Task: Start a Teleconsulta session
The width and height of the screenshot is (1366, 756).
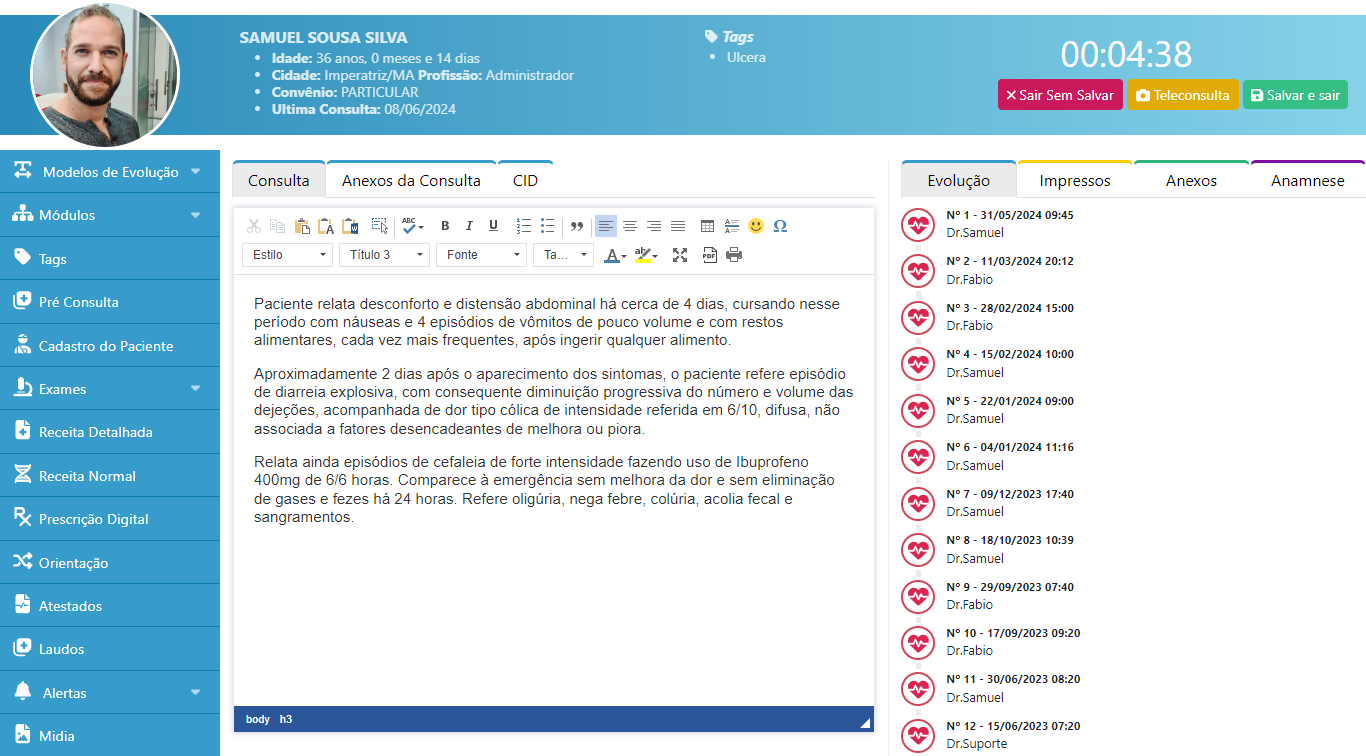Action: pyautogui.click(x=1183, y=95)
